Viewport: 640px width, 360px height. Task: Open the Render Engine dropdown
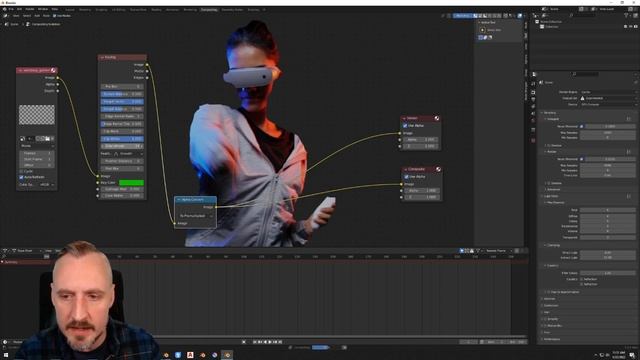608,92
